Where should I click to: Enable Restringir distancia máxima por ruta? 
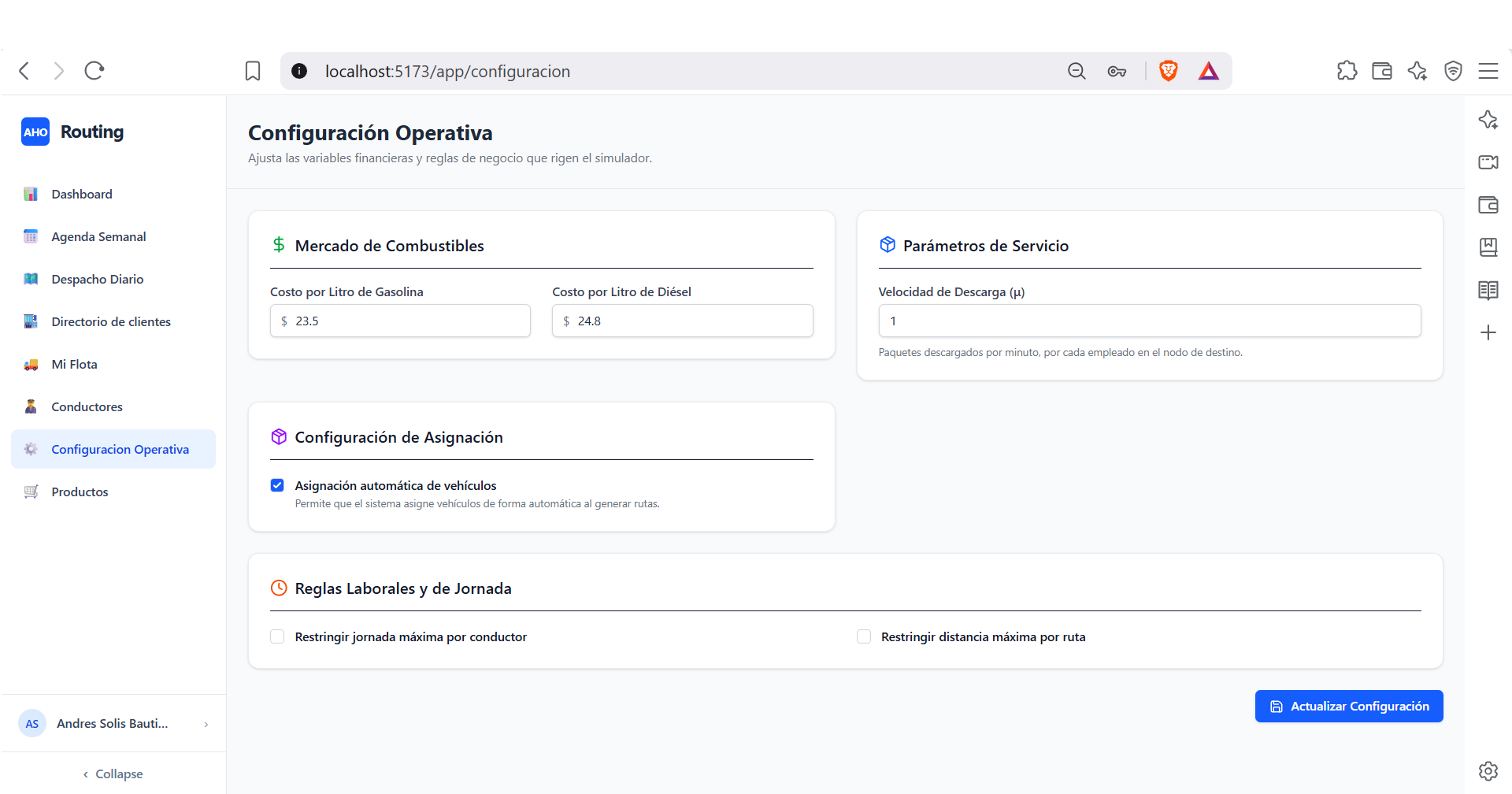tap(864, 636)
